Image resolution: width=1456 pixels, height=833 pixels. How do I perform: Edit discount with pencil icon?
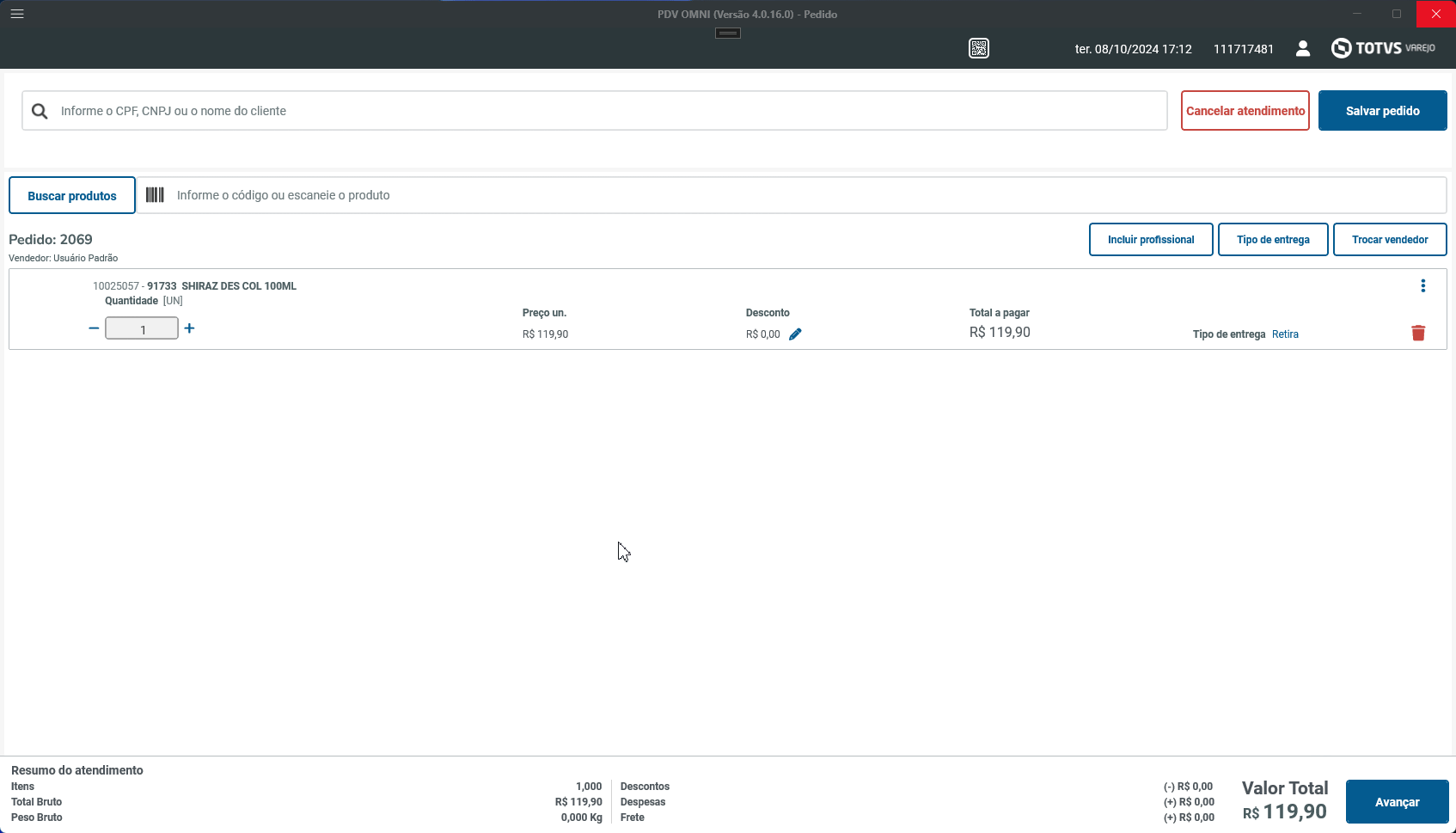coord(795,334)
